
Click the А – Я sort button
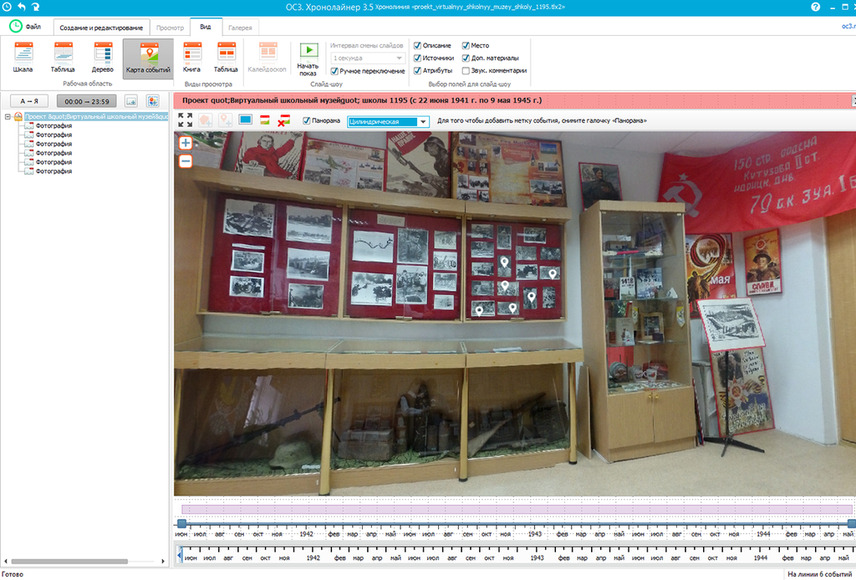click(29, 101)
